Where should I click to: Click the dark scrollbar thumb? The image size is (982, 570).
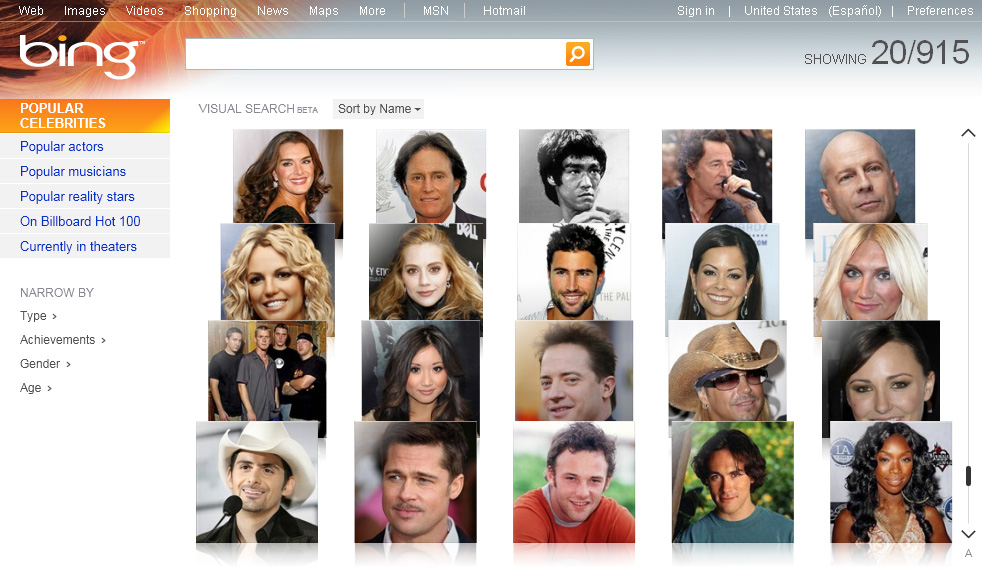(968, 476)
